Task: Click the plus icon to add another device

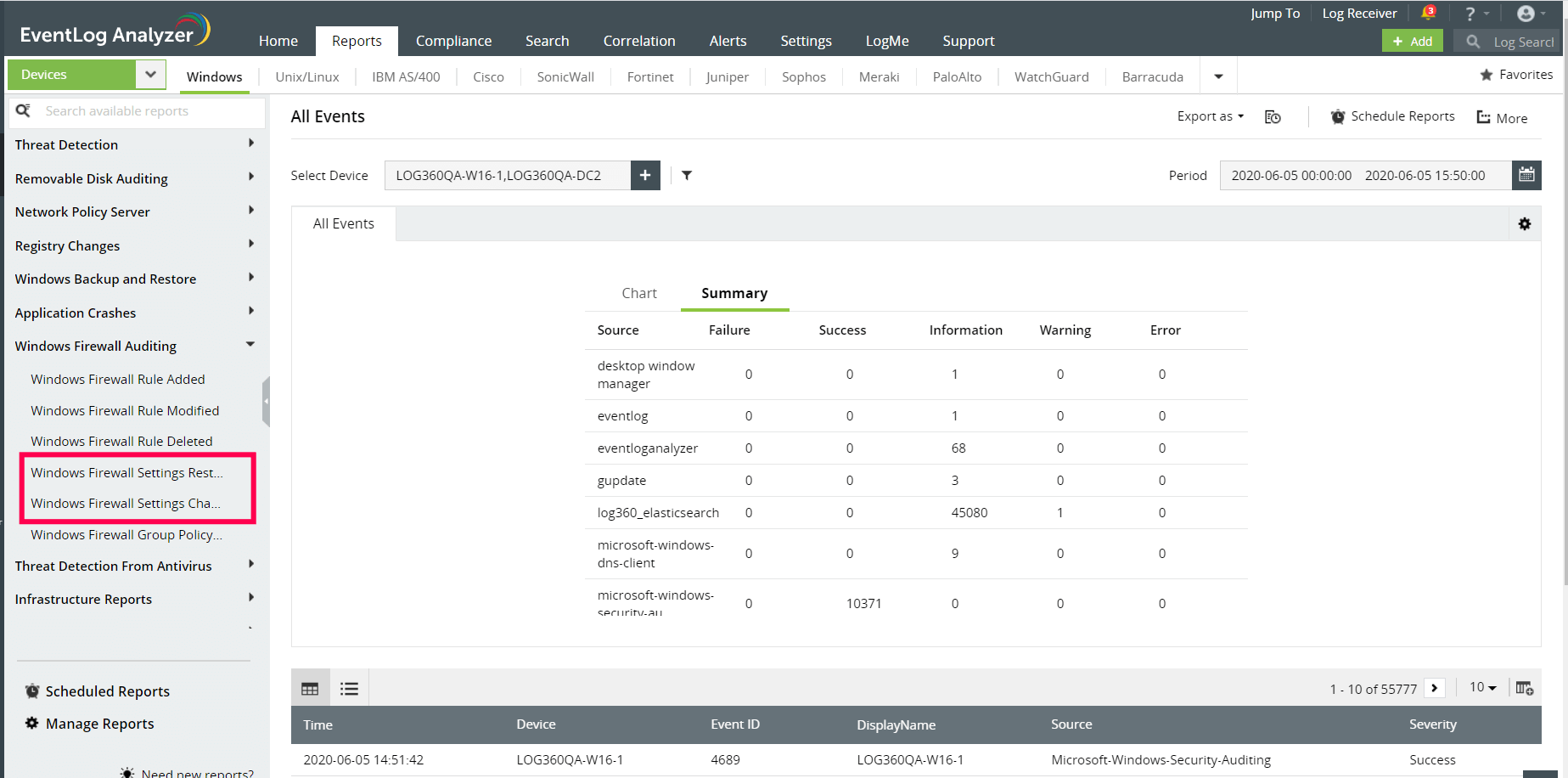Action: (645, 175)
